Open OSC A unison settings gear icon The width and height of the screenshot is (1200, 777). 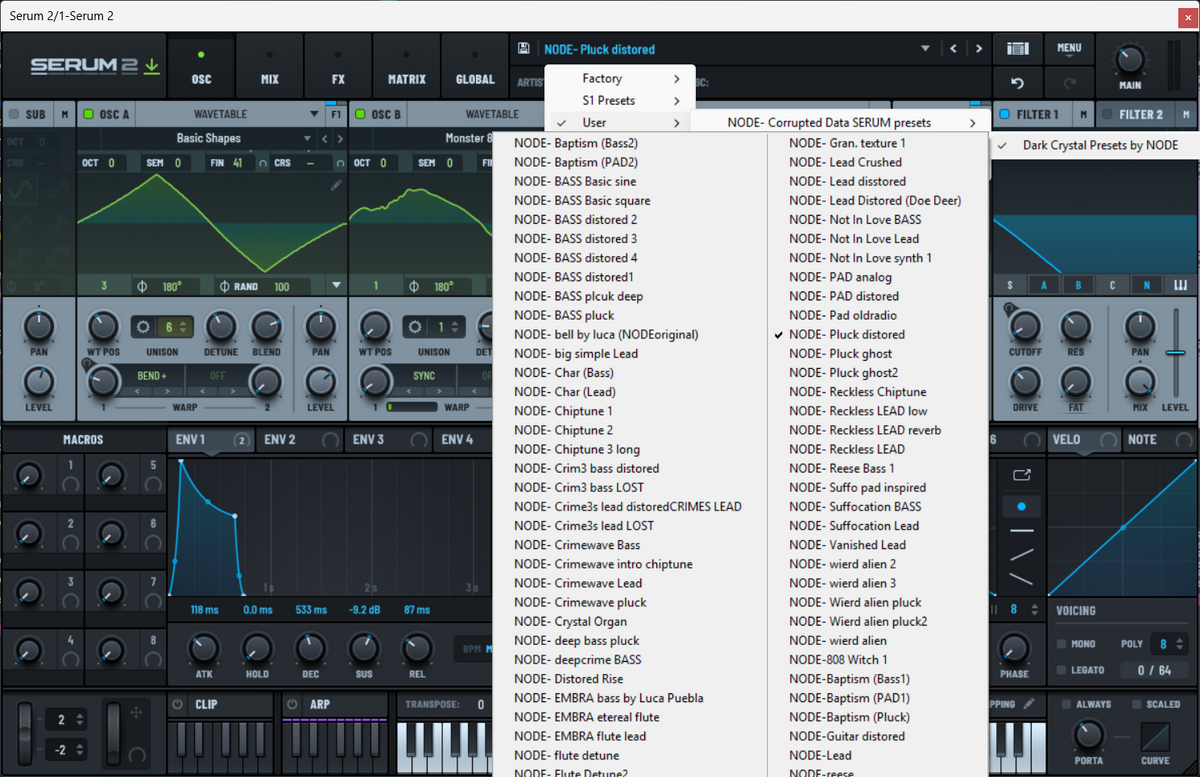pyautogui.click(x=144, y=327)
